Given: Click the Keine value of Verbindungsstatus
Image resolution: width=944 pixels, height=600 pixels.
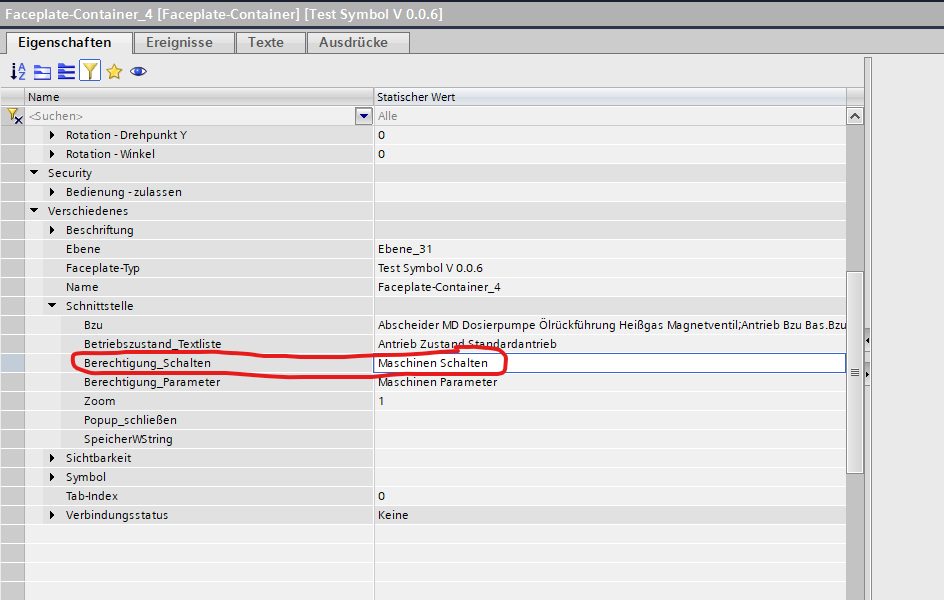Looking at the screenshot, I should tap(393, 515).
